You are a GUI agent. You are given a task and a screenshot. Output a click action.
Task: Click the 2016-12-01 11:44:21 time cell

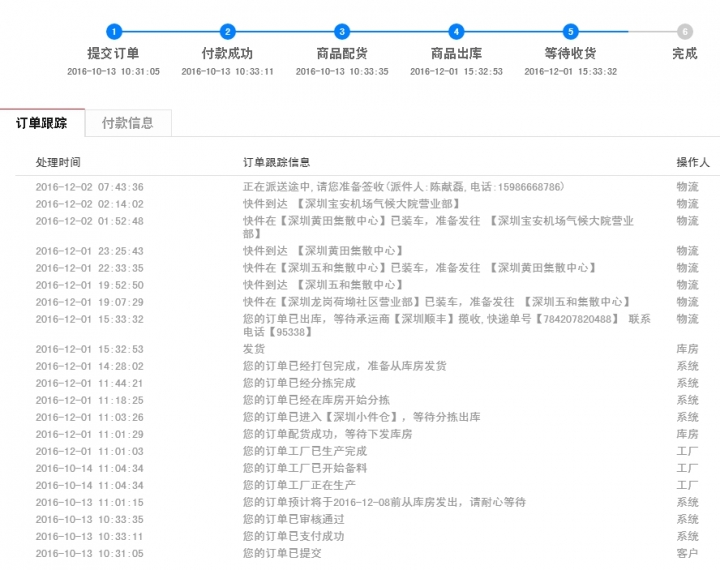[x=90, y=383]
